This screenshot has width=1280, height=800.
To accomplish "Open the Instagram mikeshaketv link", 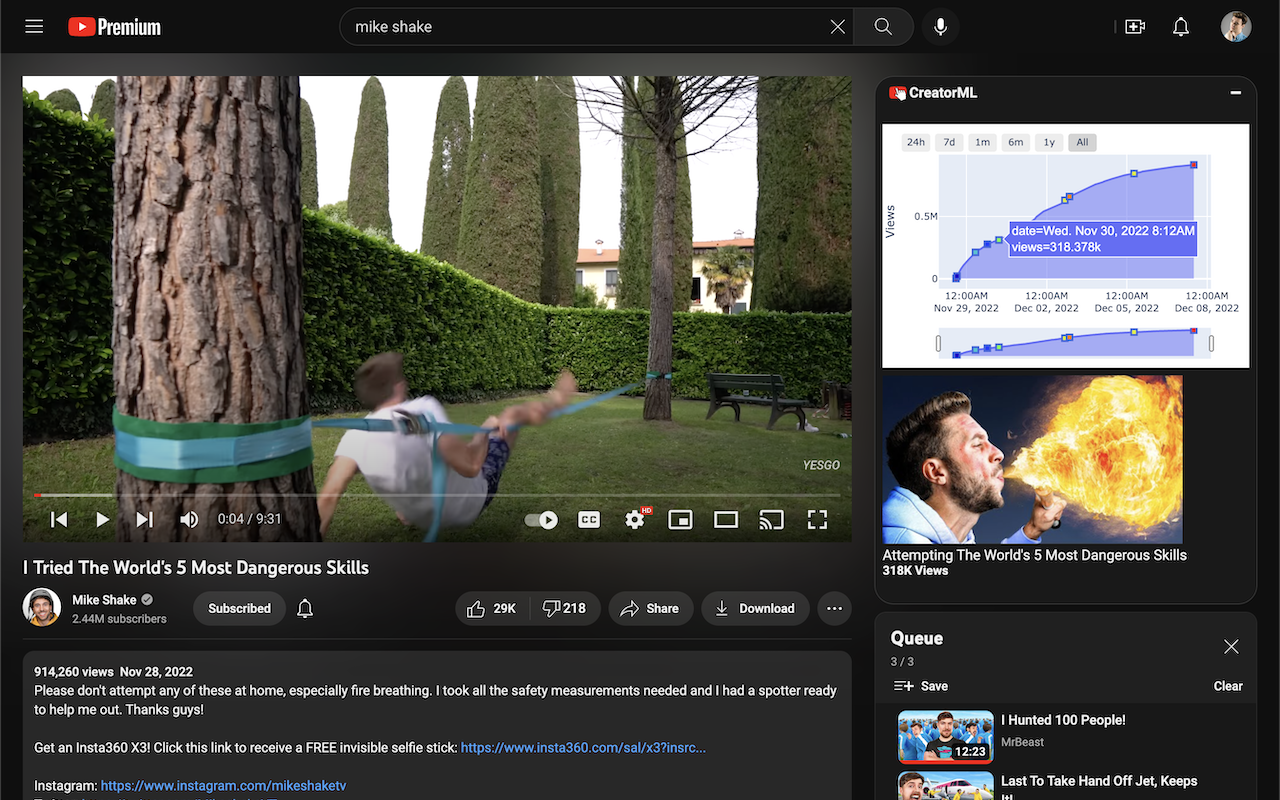I will pos(223,786).
